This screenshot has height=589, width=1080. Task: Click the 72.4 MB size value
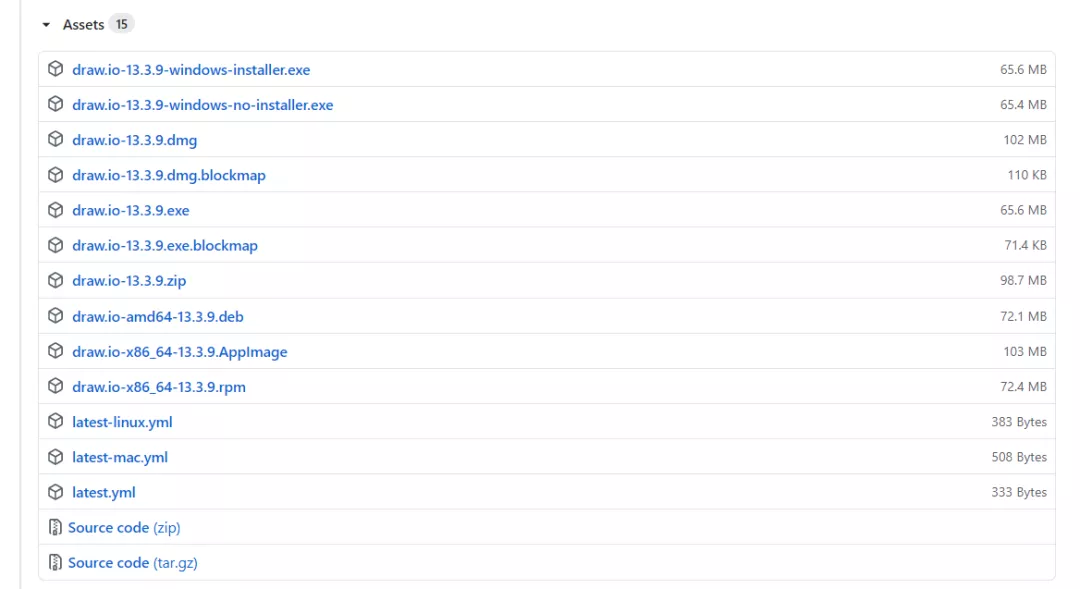tap(1023, 386)
